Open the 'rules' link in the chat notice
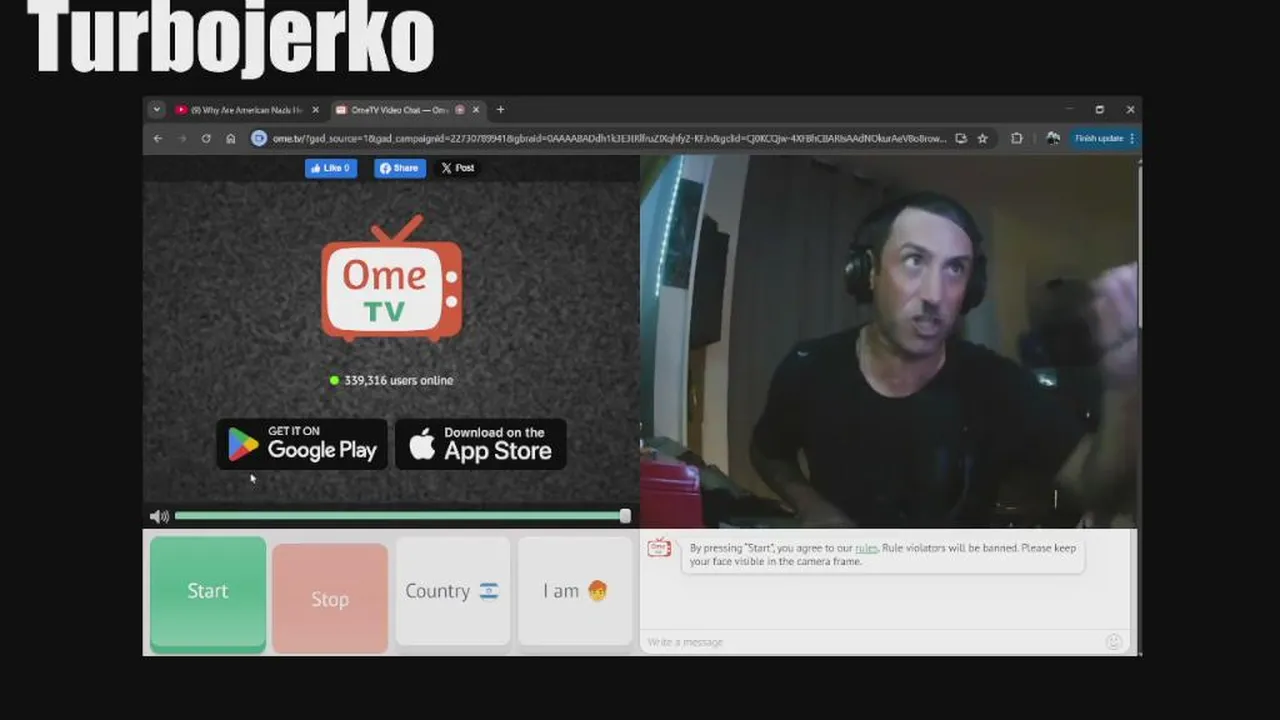Image resolution: width=1280 pixels, height=720 pixels. click(866, 548)
